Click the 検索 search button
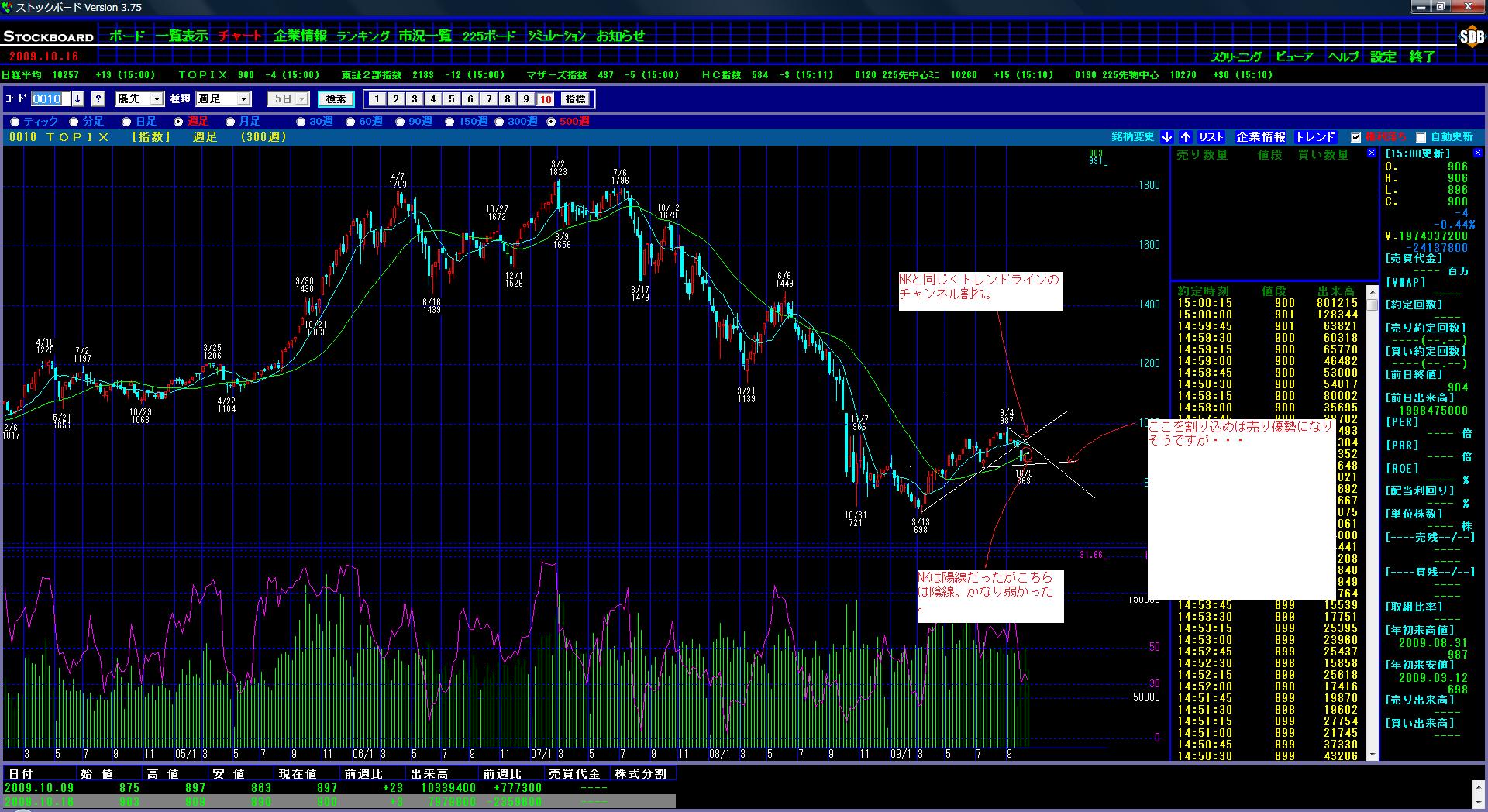 click(x=336, y=99)
